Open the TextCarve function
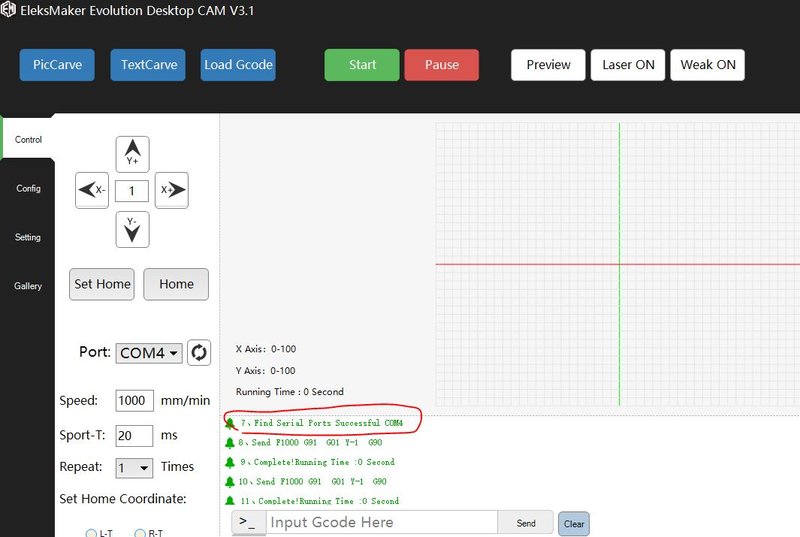 (x=148, y=65)
